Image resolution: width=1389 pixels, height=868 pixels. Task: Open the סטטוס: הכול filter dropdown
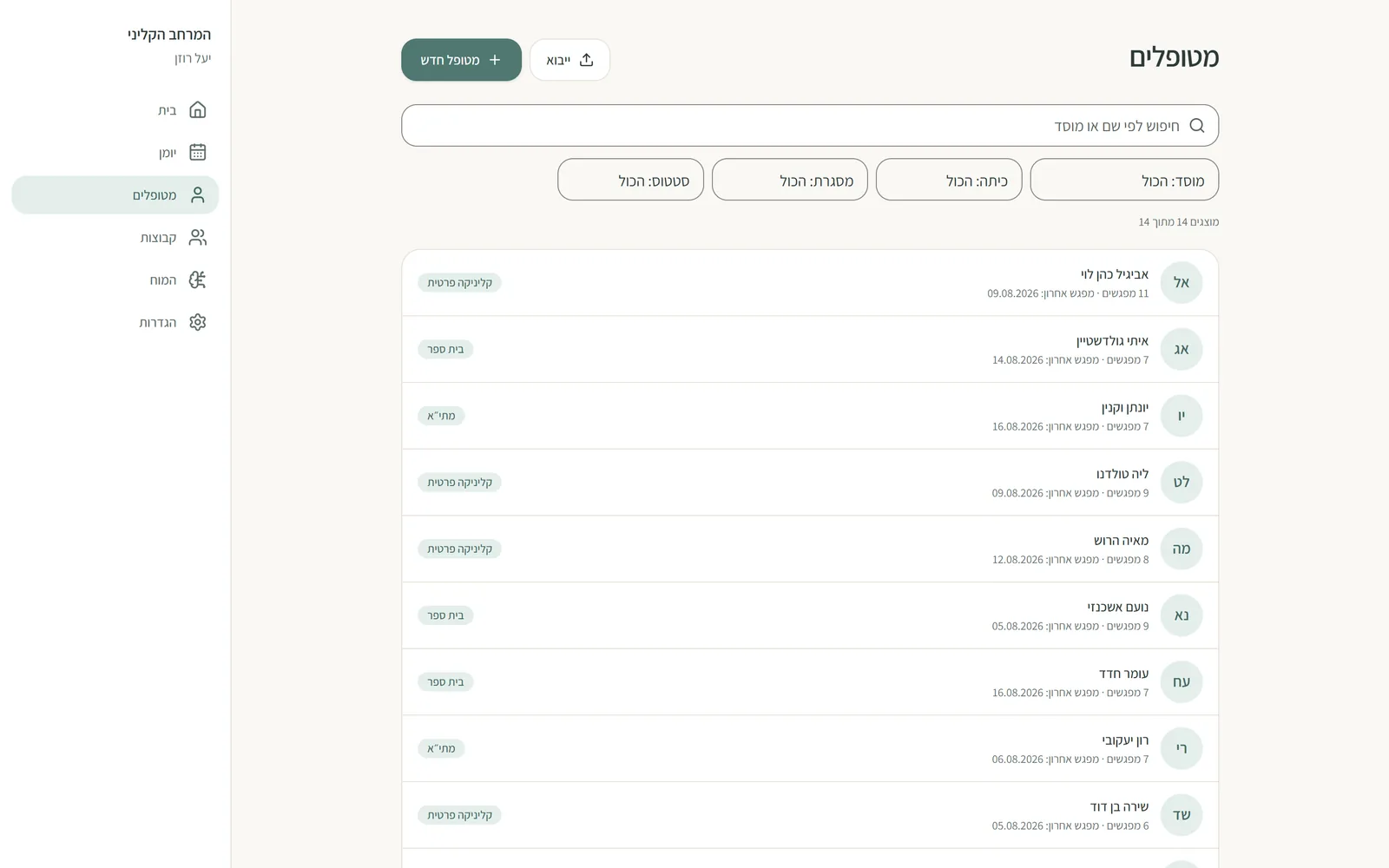coord(631,180)
